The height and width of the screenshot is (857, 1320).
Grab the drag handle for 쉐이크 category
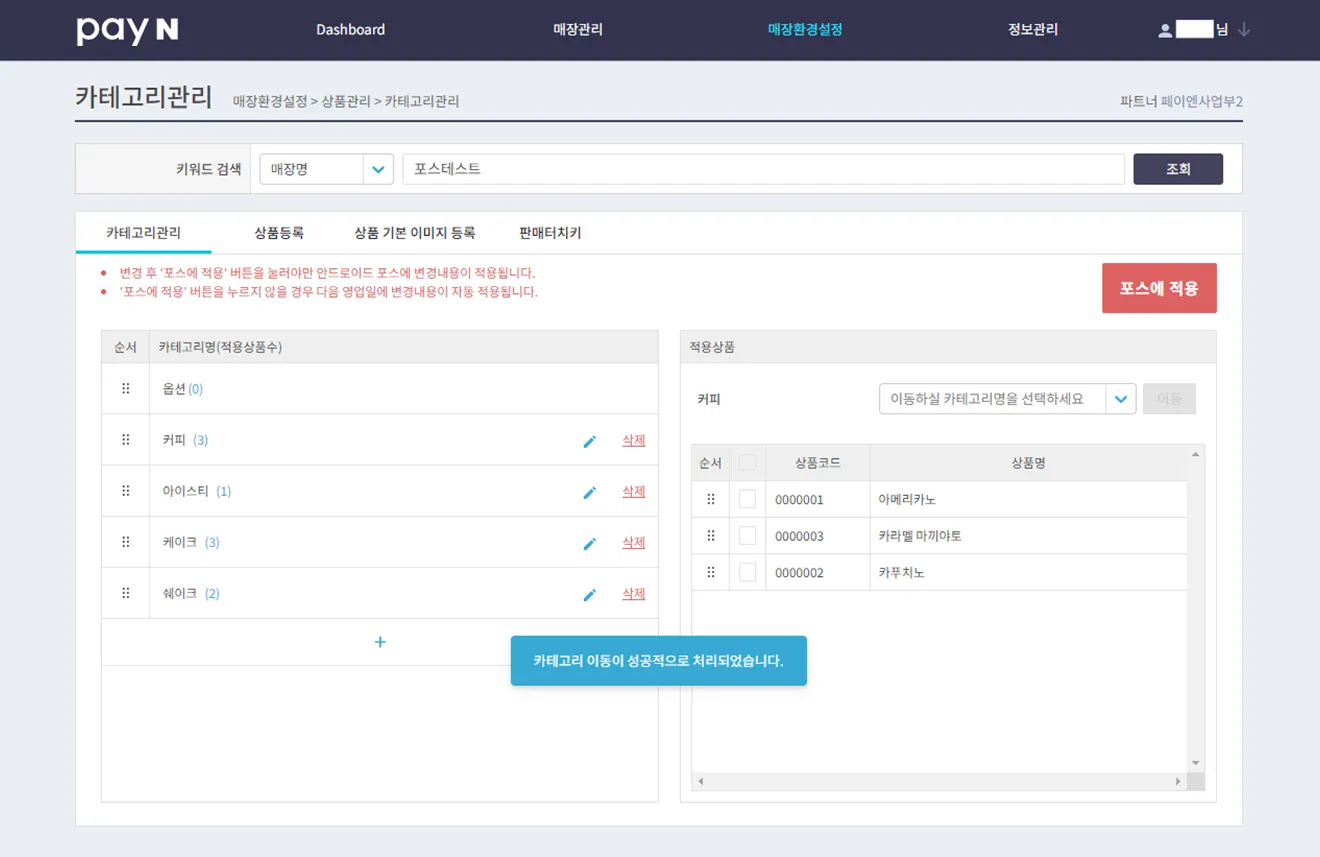pos(126,592)
